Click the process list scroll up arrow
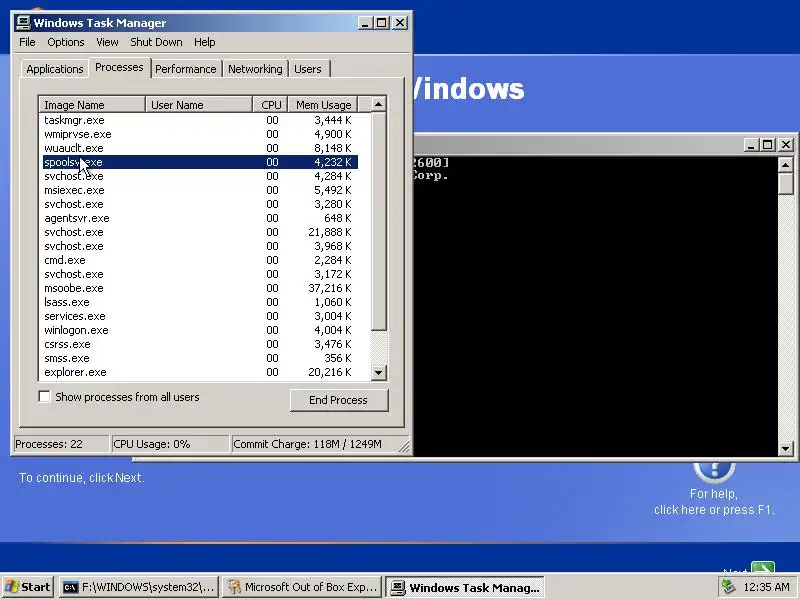The width and height of the screenshot is (800, 600). tap(378, 105)
